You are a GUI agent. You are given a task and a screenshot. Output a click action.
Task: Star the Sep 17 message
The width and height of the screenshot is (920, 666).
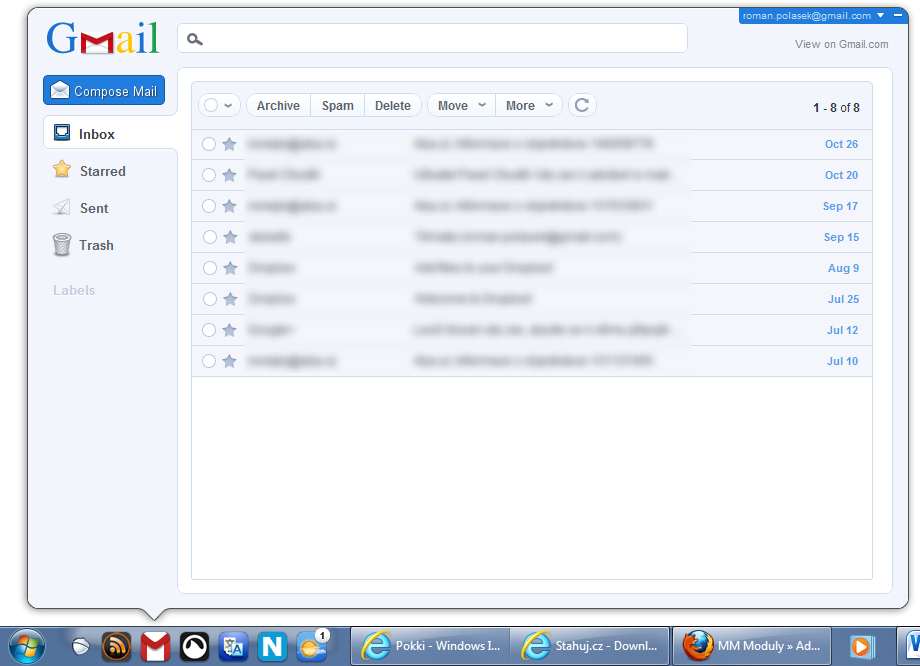pos(229,206)
